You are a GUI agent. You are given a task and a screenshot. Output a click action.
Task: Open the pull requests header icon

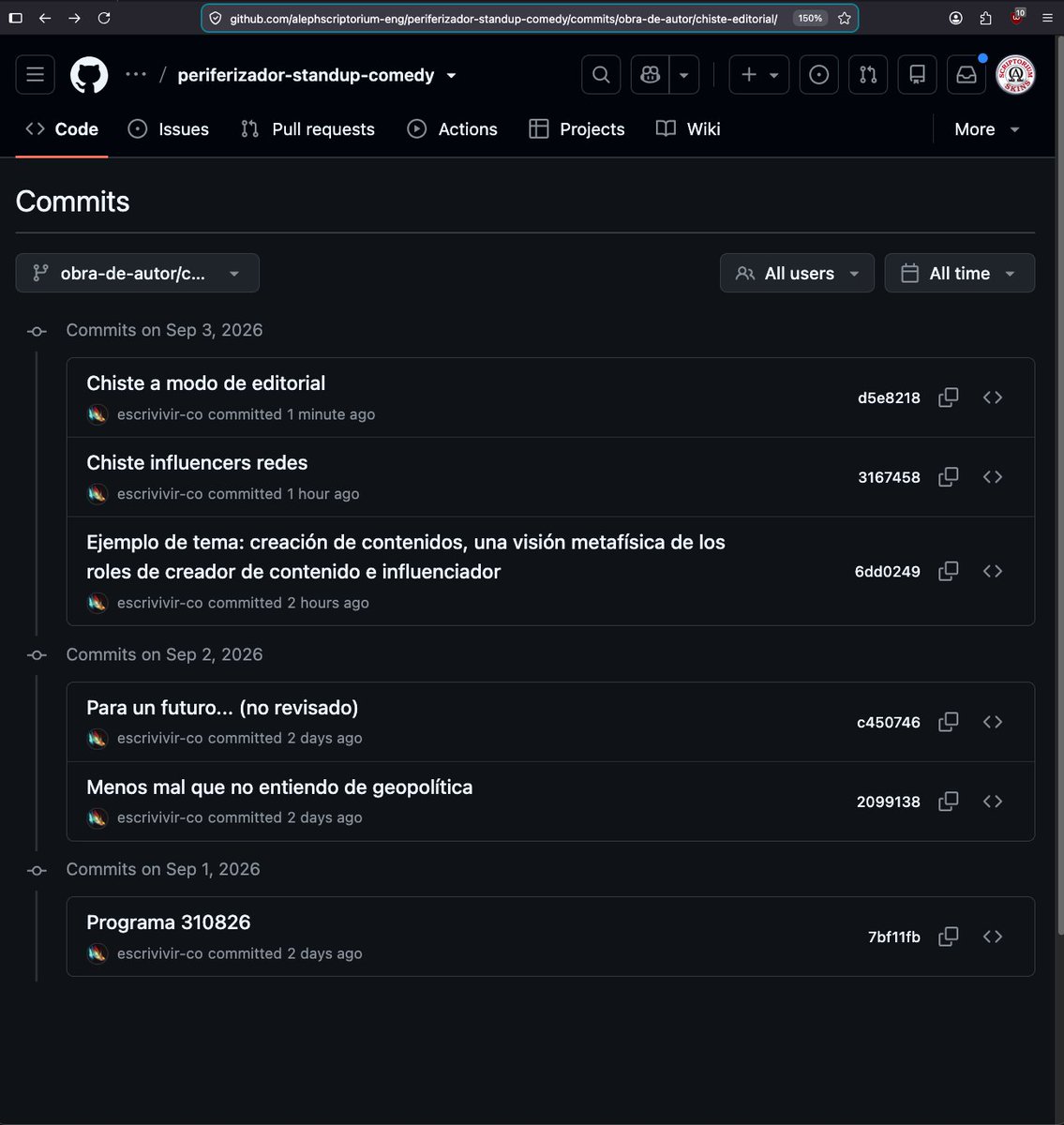tap(868, 75)
